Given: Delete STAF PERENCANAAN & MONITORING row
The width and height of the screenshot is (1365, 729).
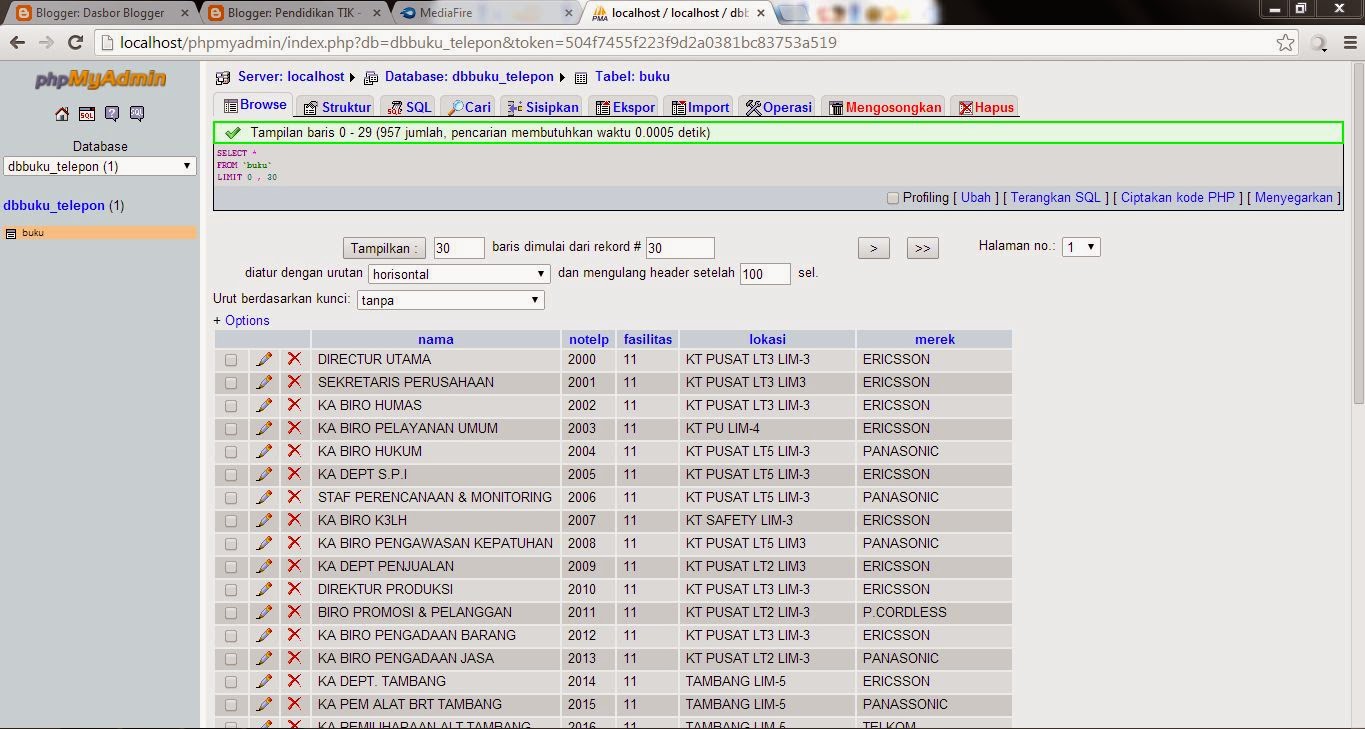Looking at the screenshot, I should click(x=294, y=497).
